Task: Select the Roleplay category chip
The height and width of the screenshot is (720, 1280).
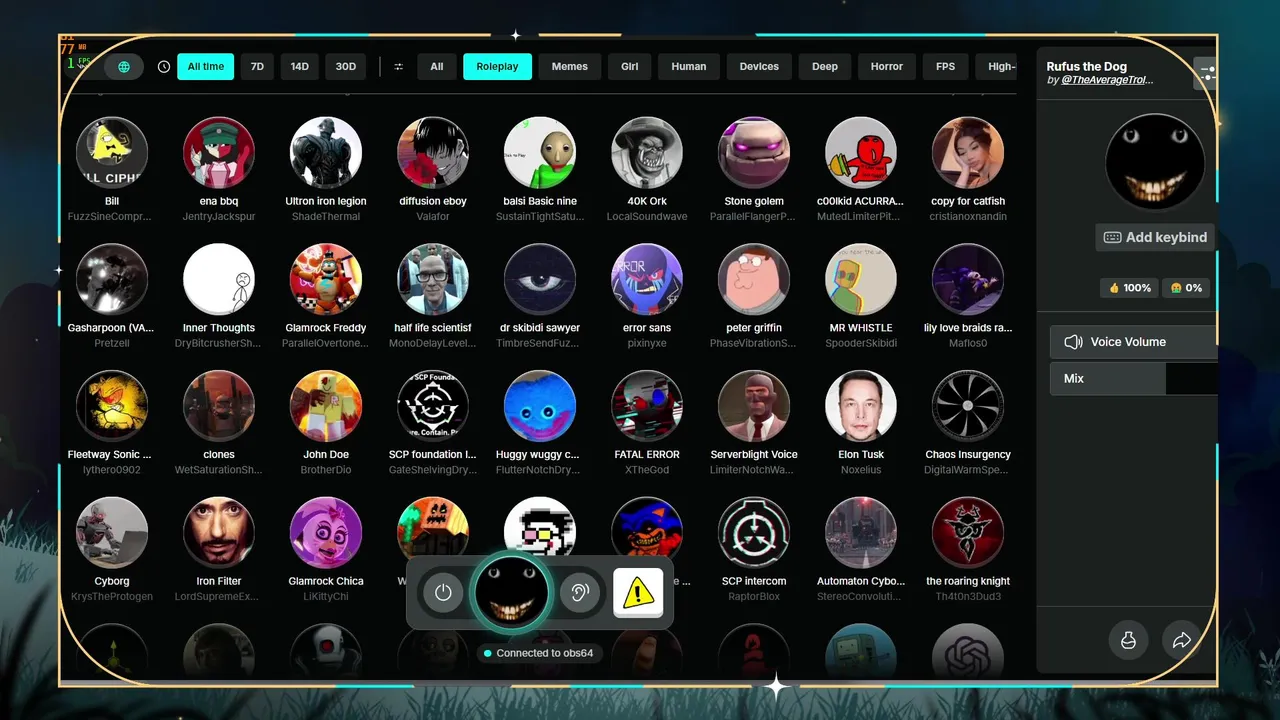Action: tap(497, 67)
